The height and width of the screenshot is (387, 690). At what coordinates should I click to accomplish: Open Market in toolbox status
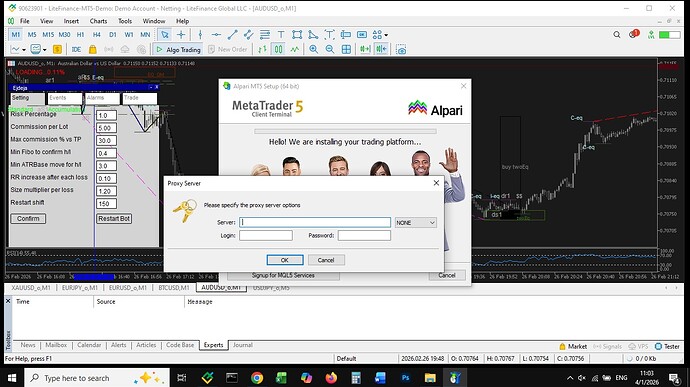point(573,346)
